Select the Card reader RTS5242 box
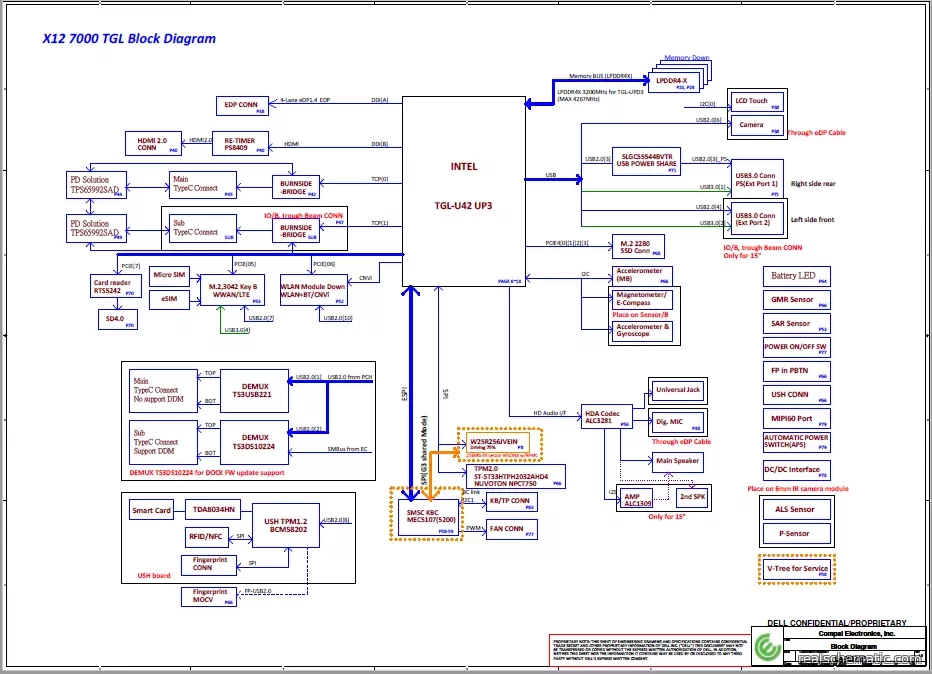Viewport: 932px width, 674px height. click(113, 287)
